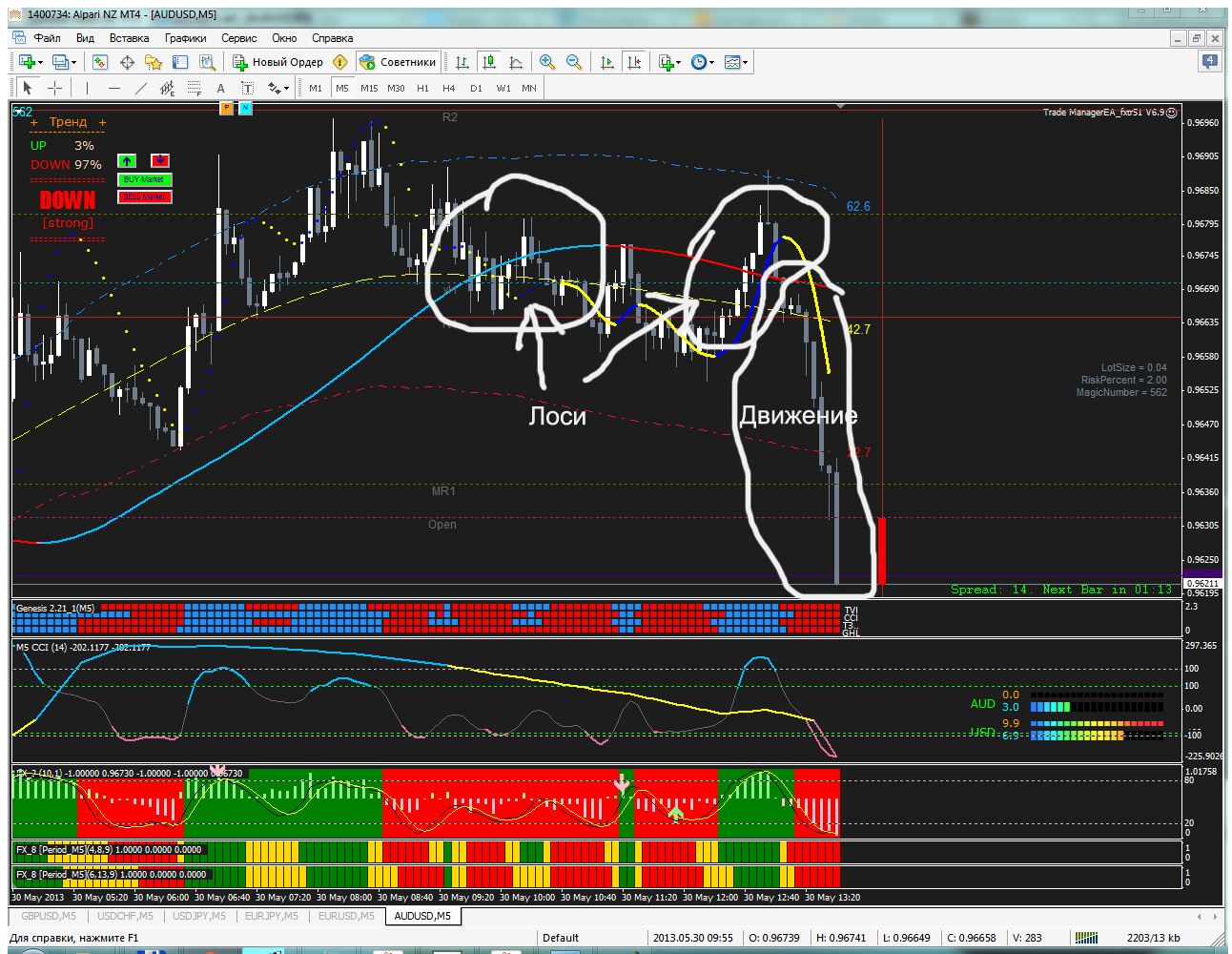Switch to EURUSD,M5 chart tab
Screen dimensions: 1232x954
346,916
